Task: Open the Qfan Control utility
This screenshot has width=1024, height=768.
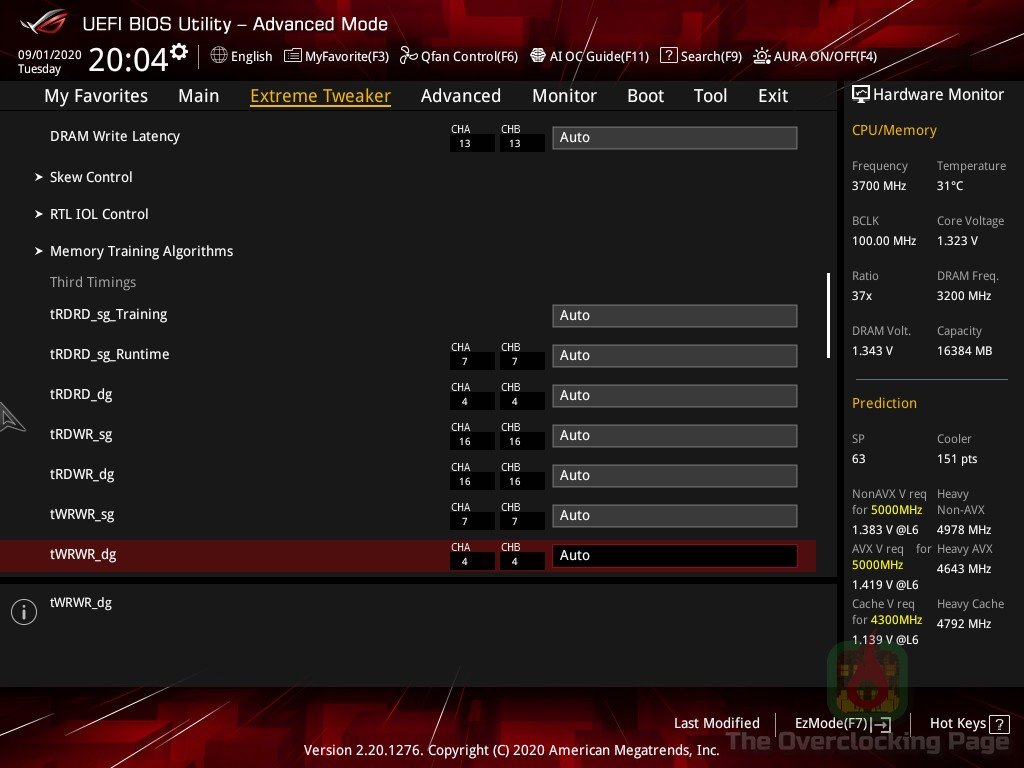Action: coord(459,56)
